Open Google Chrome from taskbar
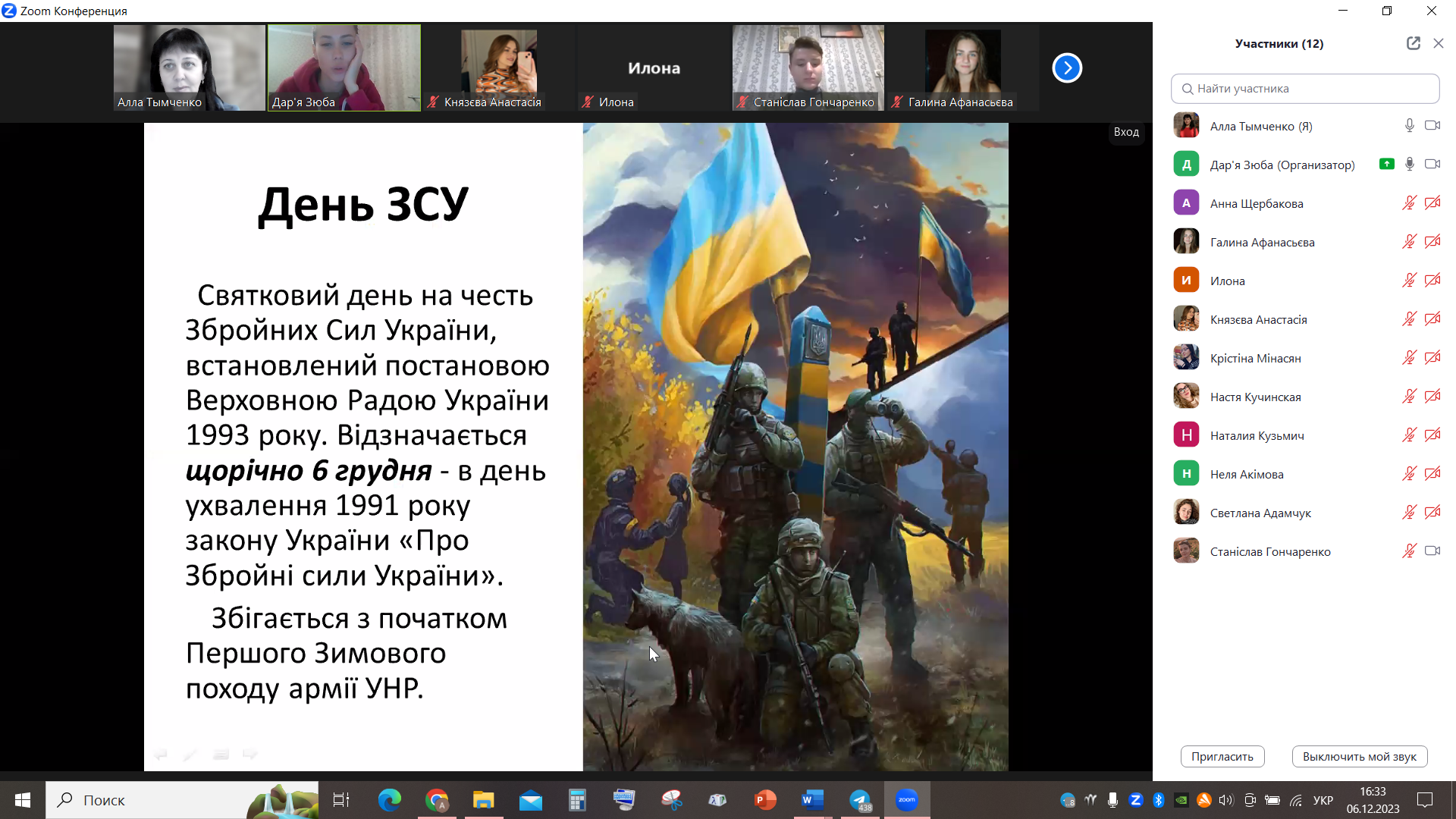This screenshot has height=819, width=1456. tap(437, 800)
